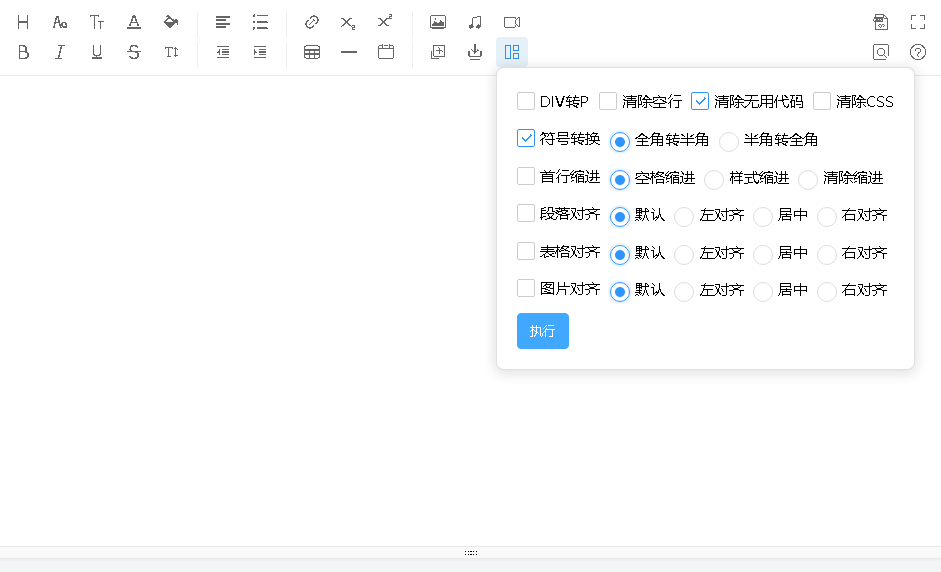Apply superscript formatting
This screenshot has width=941, height=572.
coord(385,22)
